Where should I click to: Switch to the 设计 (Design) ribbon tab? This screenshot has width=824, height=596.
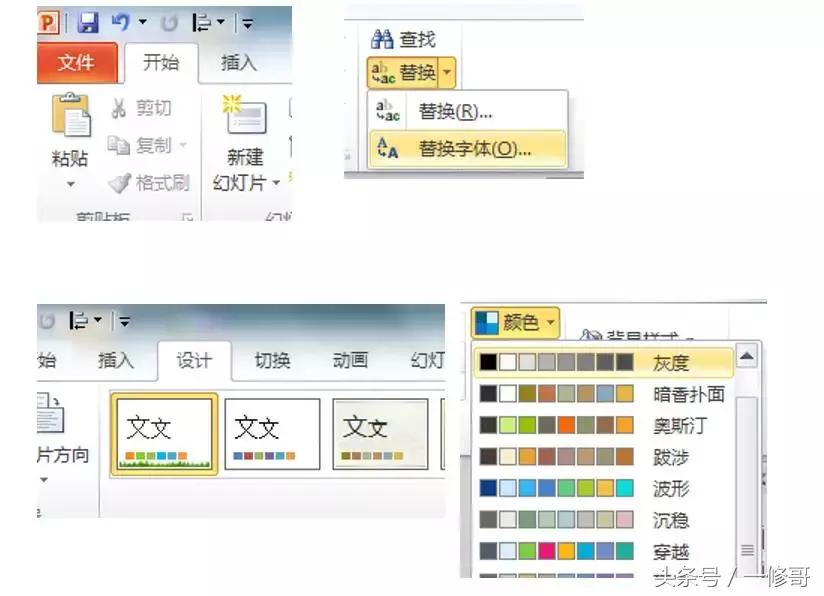point(193,362)
